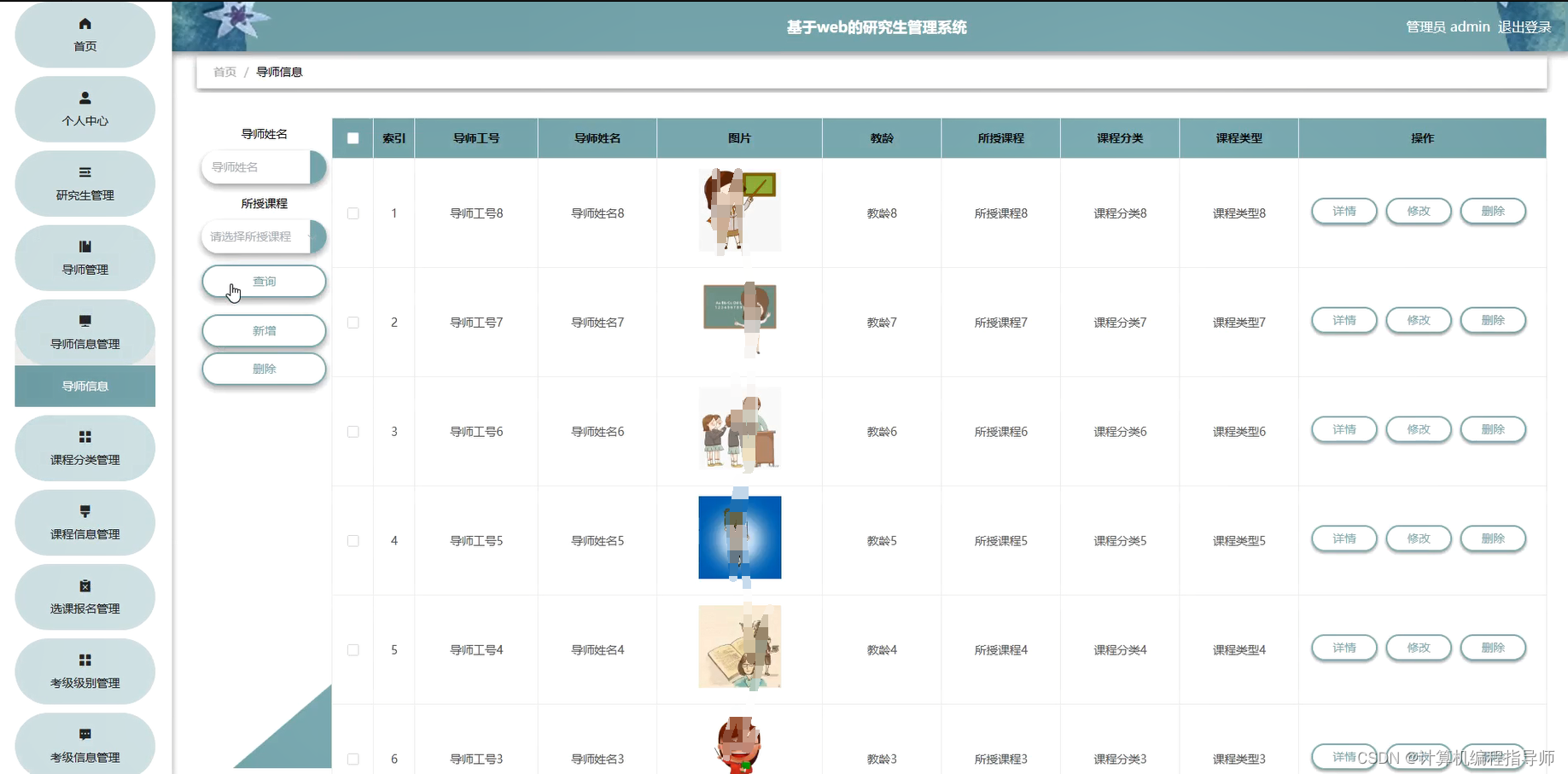This screenshot has width=1568, height=774.
Task: Click book image thumbnail in row 导师姓名4
Action: pyautogui.click(x=739, y=647)
